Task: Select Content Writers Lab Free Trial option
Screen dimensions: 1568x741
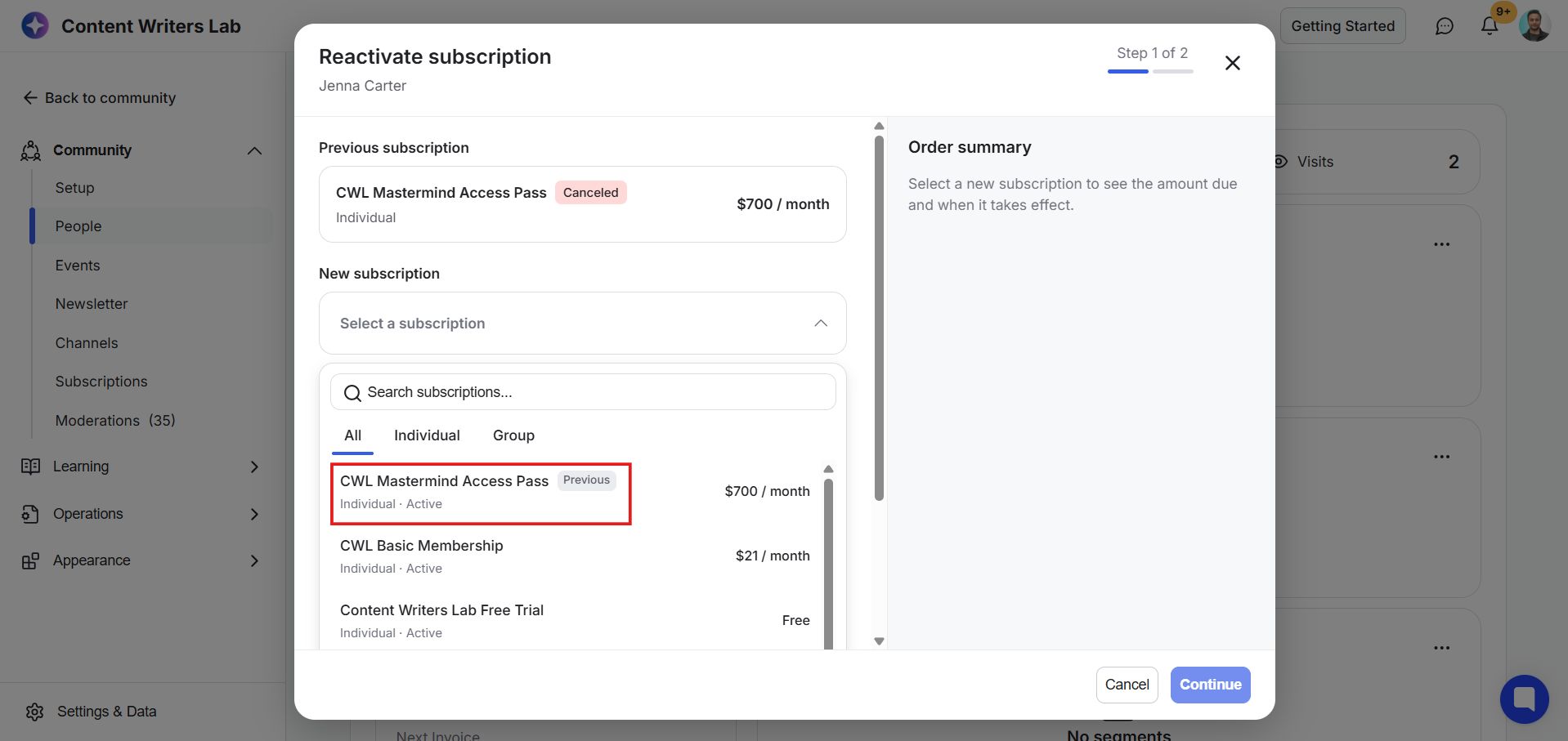Action: click(575, 621)
